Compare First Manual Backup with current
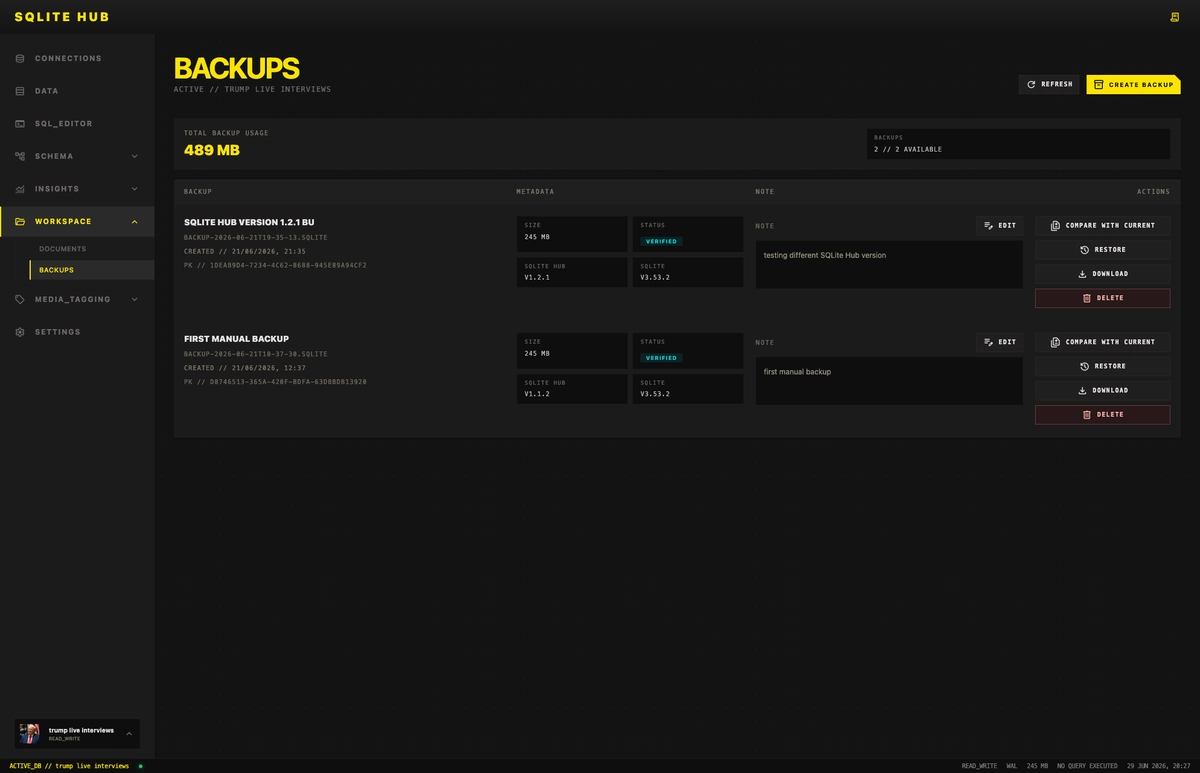This screenshot has width=1200, height=773. click(x=1102, y=342)
